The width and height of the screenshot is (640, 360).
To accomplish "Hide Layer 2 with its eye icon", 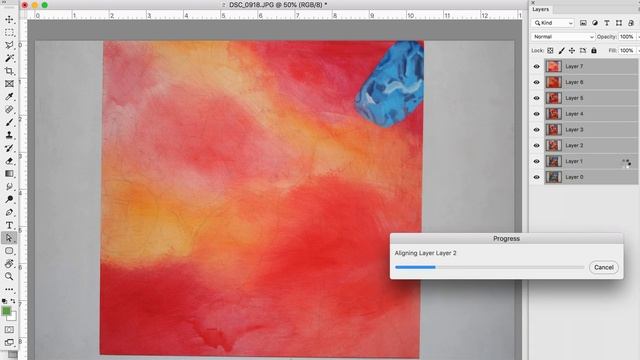I will pos(536,146).
